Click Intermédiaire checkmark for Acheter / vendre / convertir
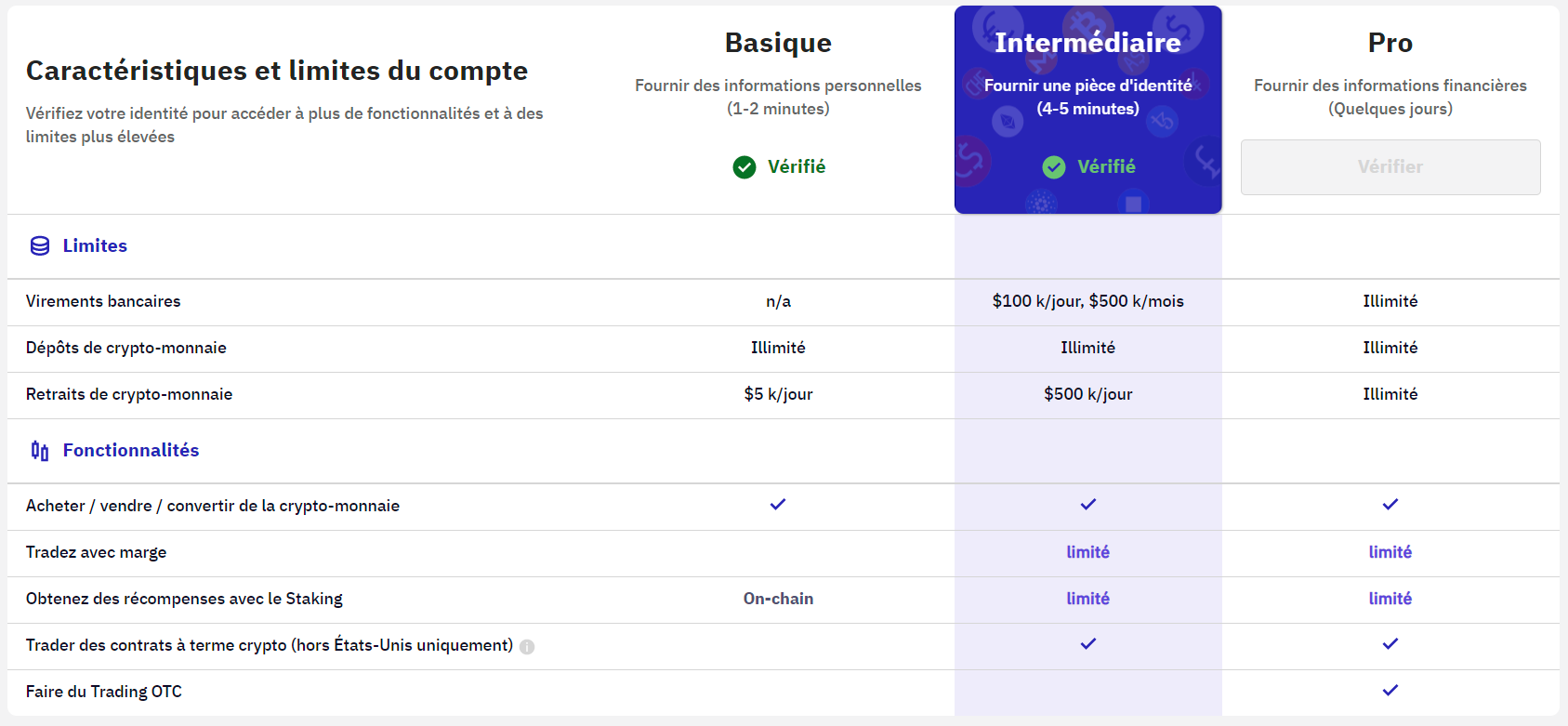The image size is (1568, 726). coord(1088,505)
